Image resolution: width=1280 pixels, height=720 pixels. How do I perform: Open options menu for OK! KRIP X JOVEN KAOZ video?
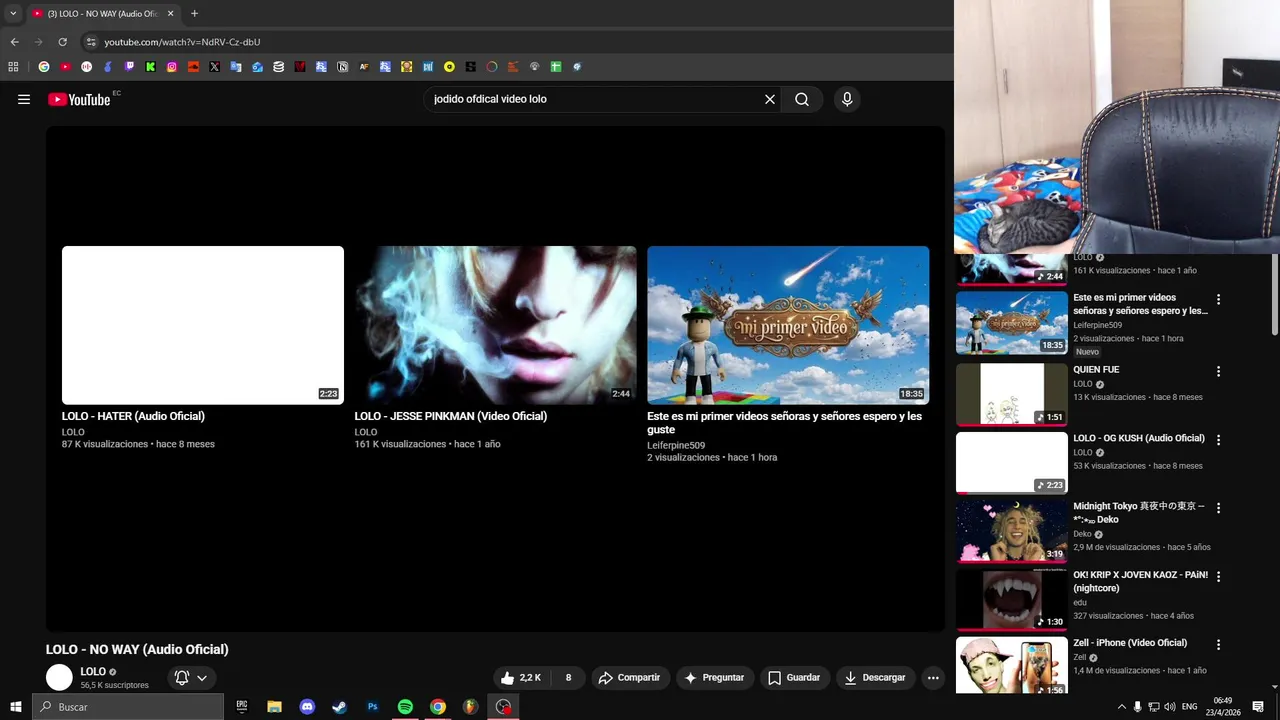tap(1218, 577)
